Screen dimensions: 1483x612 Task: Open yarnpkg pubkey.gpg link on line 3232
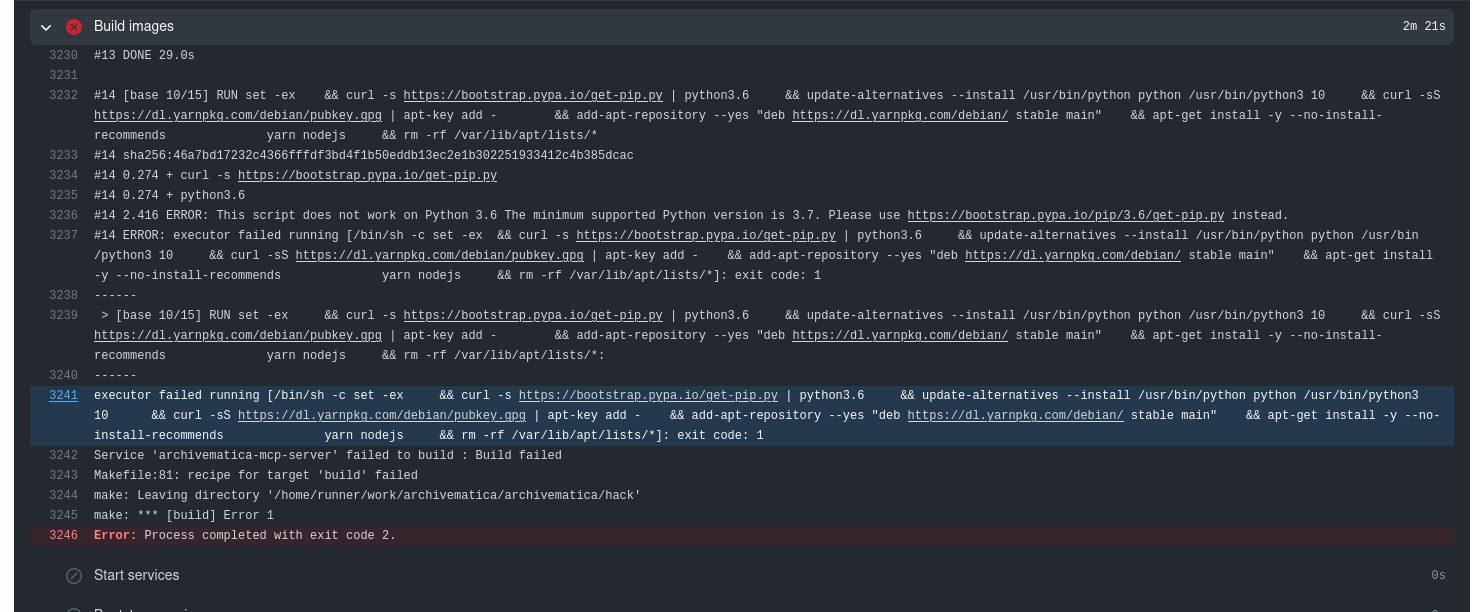click(238, 116)
